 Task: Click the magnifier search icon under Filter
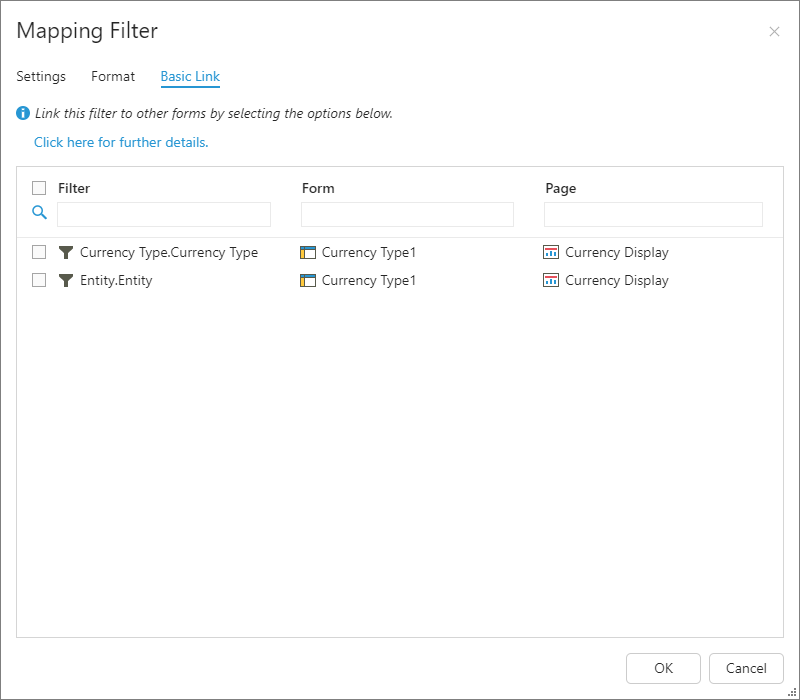40,213
